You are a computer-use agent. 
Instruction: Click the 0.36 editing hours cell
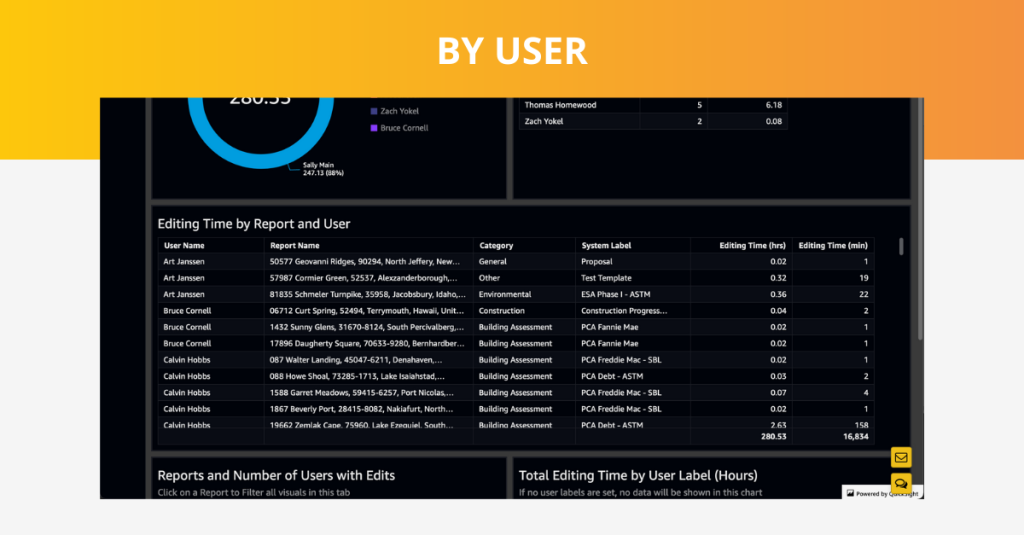coord(778,295)
